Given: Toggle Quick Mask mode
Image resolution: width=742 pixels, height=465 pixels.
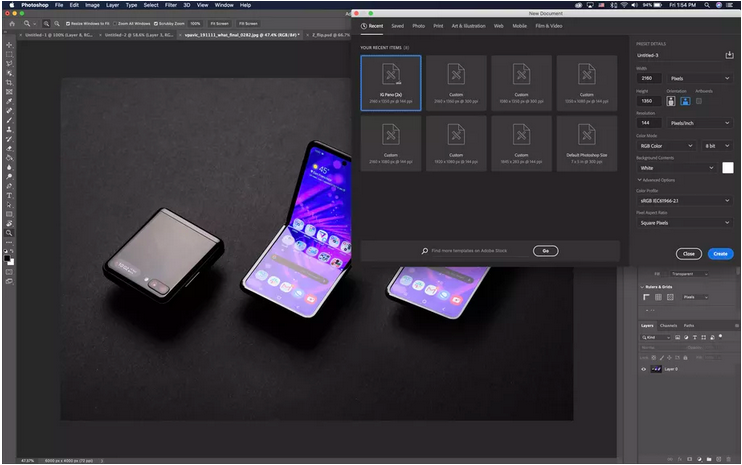Looking at the screenshot, I should point(9,272).
